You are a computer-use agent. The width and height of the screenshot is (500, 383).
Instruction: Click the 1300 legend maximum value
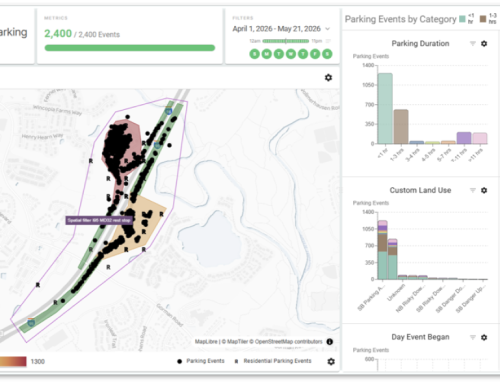tap(38, 362)
